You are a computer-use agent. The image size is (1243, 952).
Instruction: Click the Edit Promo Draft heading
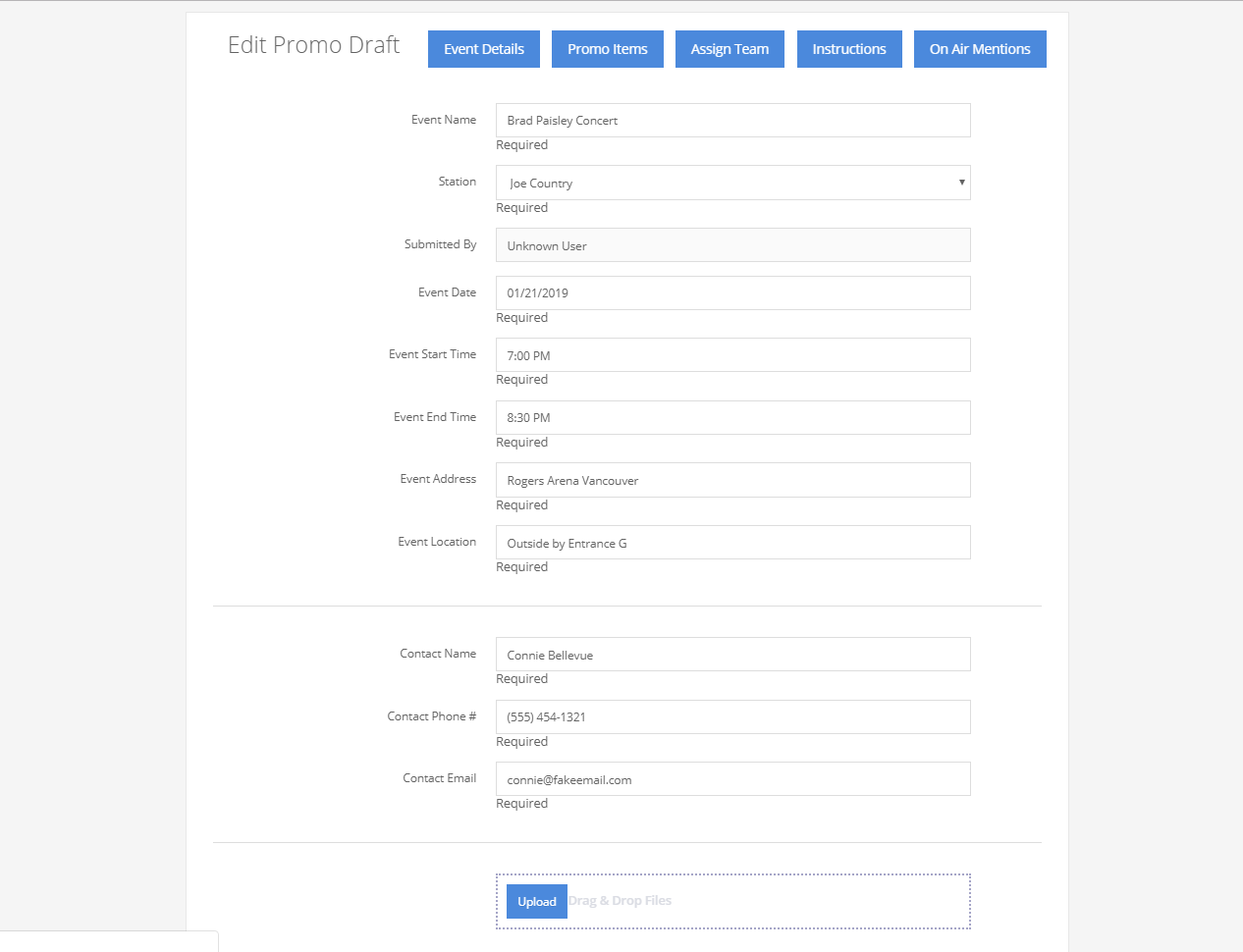(x=313, y=45)
